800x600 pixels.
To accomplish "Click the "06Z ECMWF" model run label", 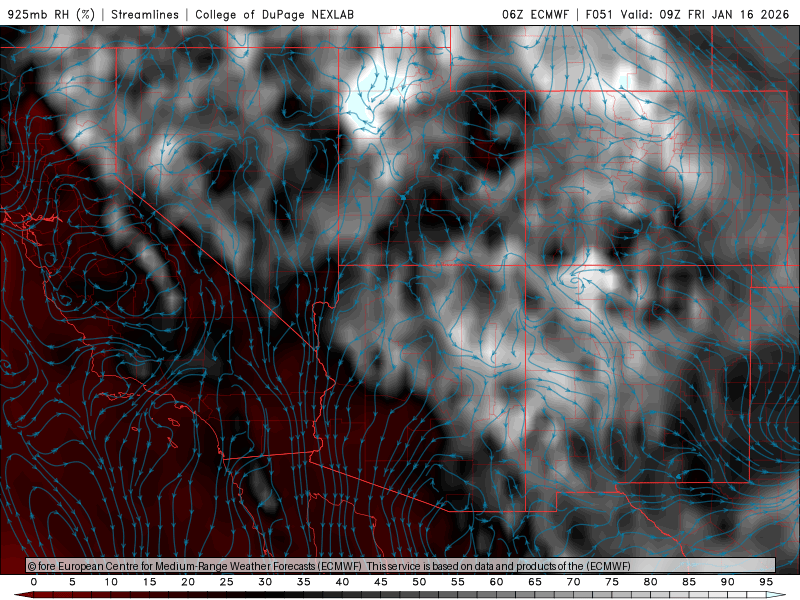I will pos(535,14).
